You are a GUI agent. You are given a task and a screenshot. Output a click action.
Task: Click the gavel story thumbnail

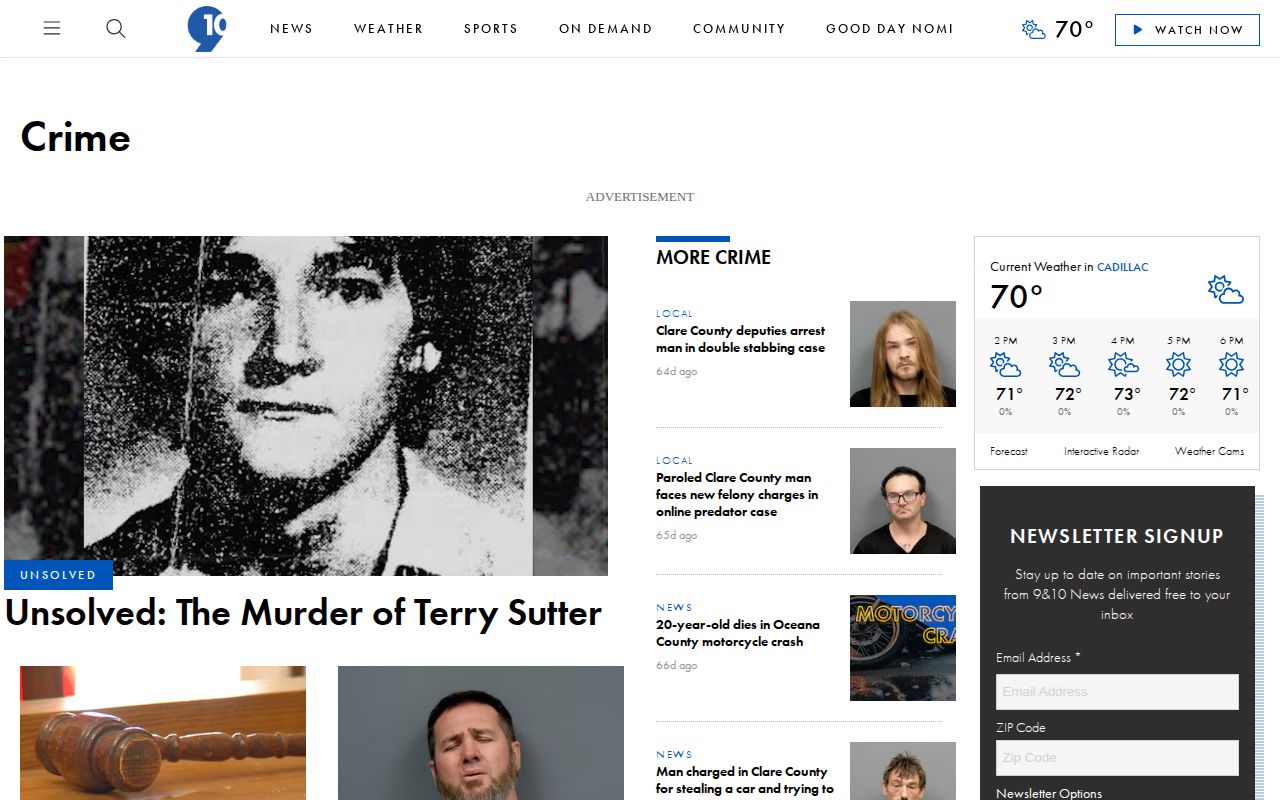(163, 733)
